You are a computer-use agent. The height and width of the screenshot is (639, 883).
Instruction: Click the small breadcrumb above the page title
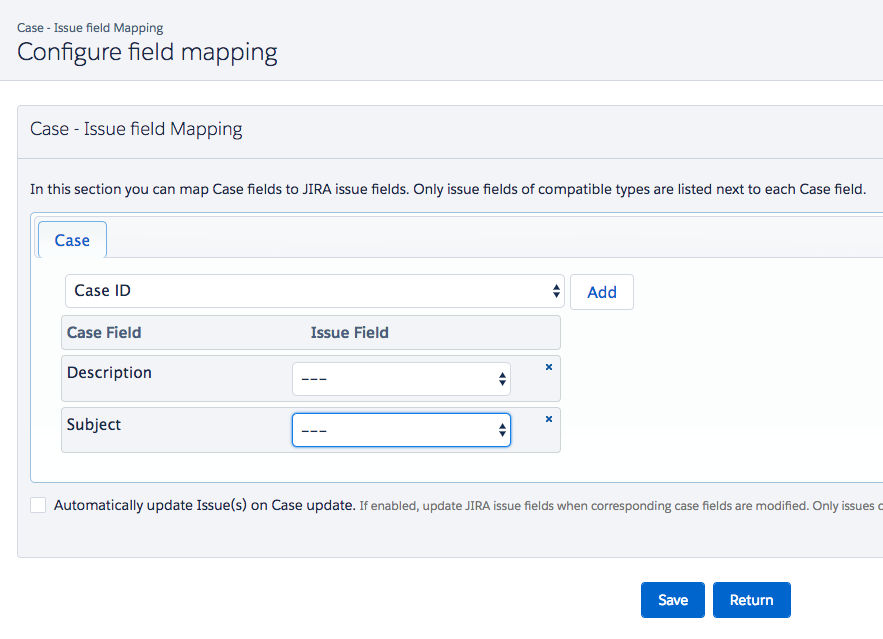coord(90,28)
